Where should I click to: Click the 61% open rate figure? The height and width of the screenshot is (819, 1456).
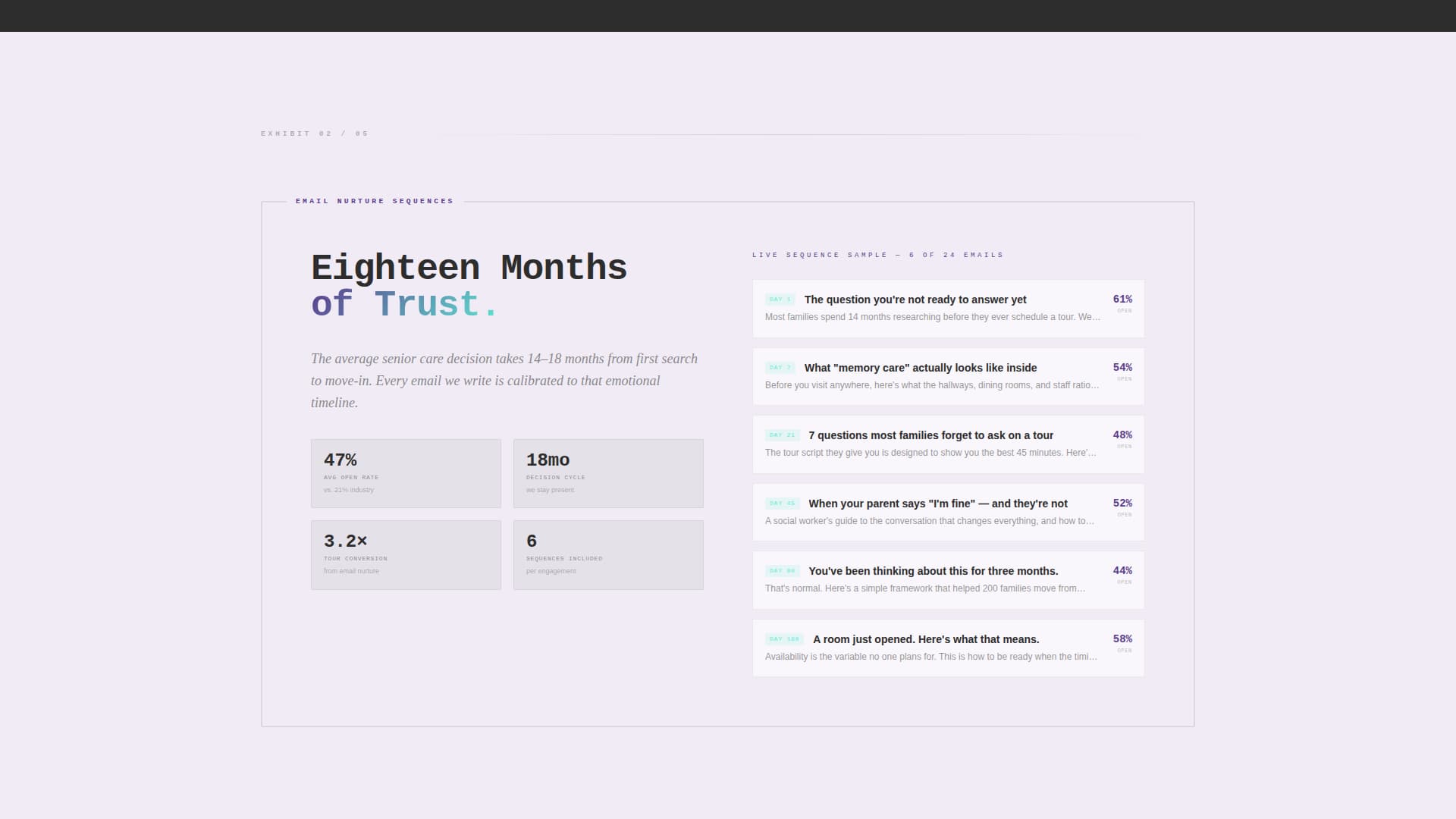coord(1122,300)
